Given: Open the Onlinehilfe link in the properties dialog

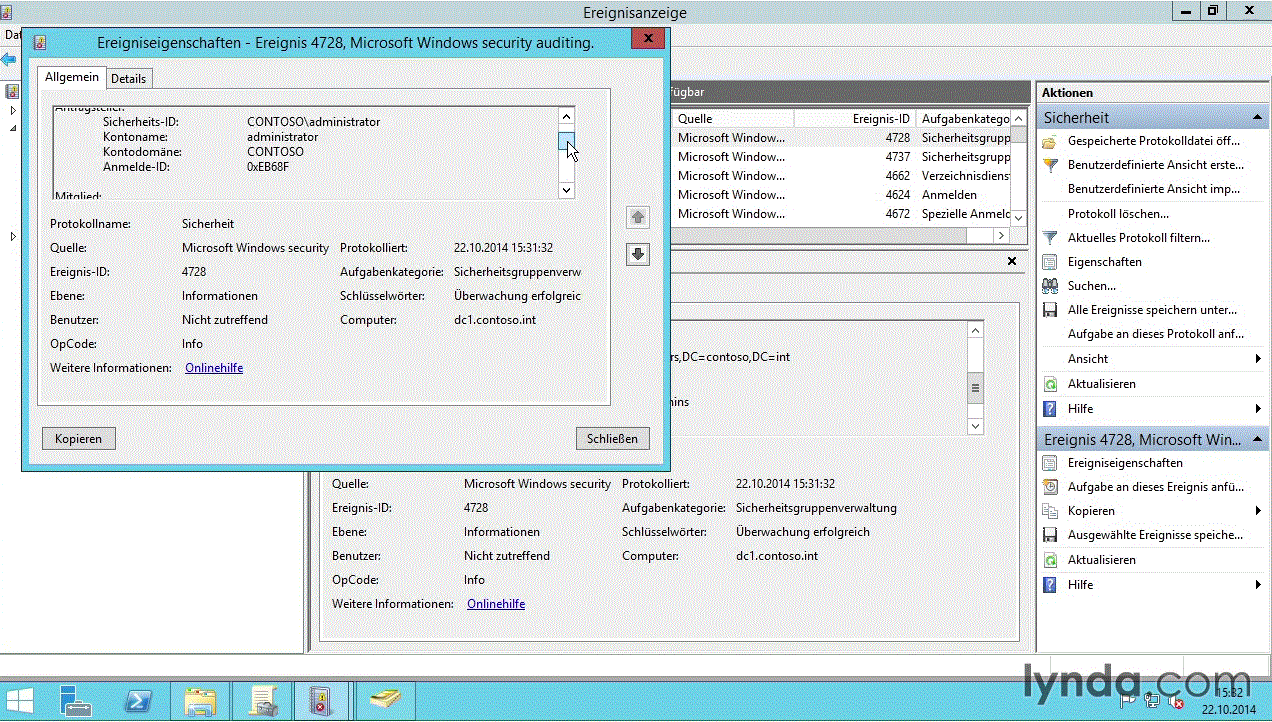Looking at the screenshot, I should click(x=214, y=368).
